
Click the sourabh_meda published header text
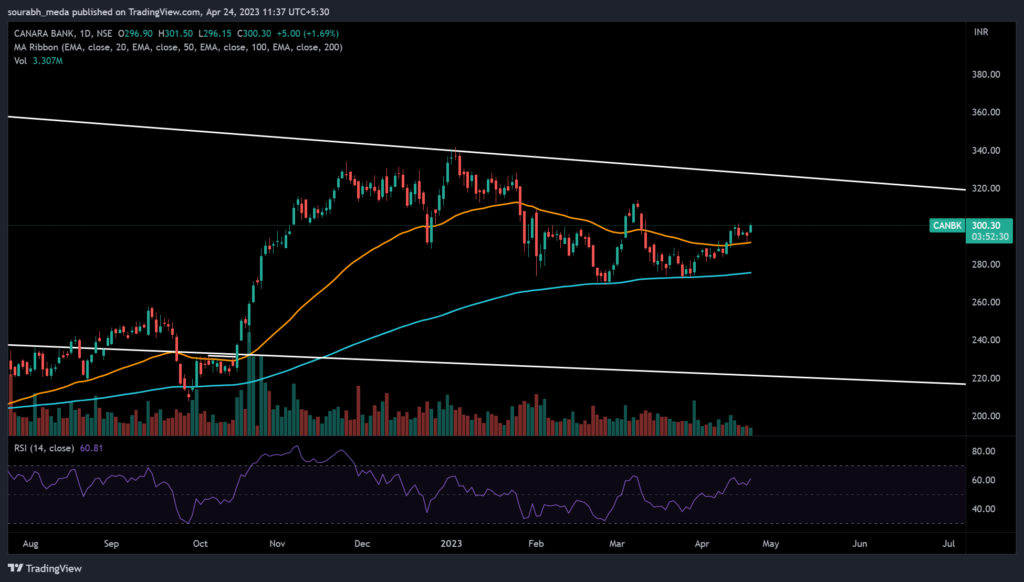pyautogui.click(x=168, y=12)
